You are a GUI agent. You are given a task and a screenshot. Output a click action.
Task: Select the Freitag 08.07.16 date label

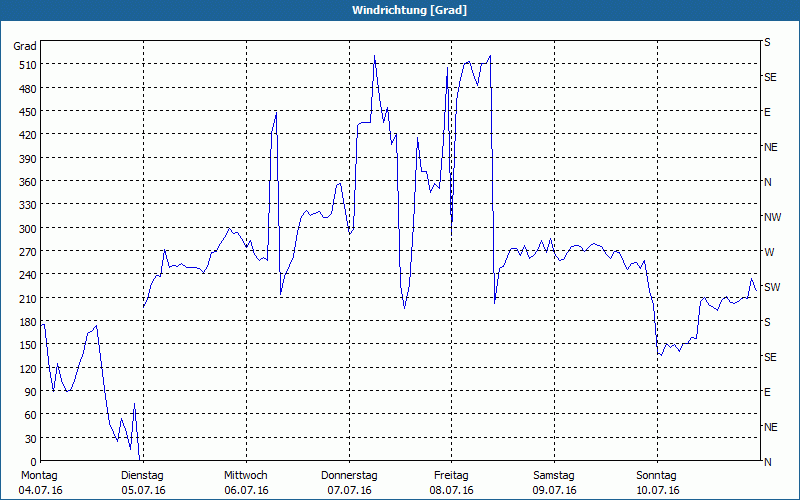point(452,483)
